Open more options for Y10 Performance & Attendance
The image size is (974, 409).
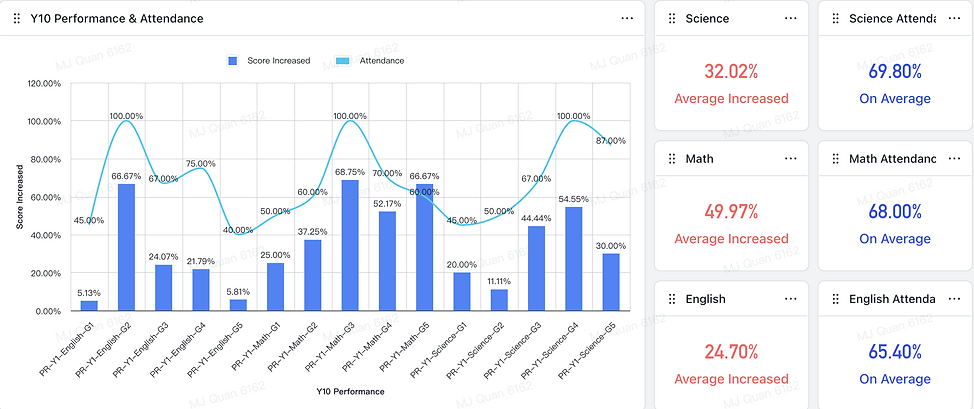click(x=627, y=19)
